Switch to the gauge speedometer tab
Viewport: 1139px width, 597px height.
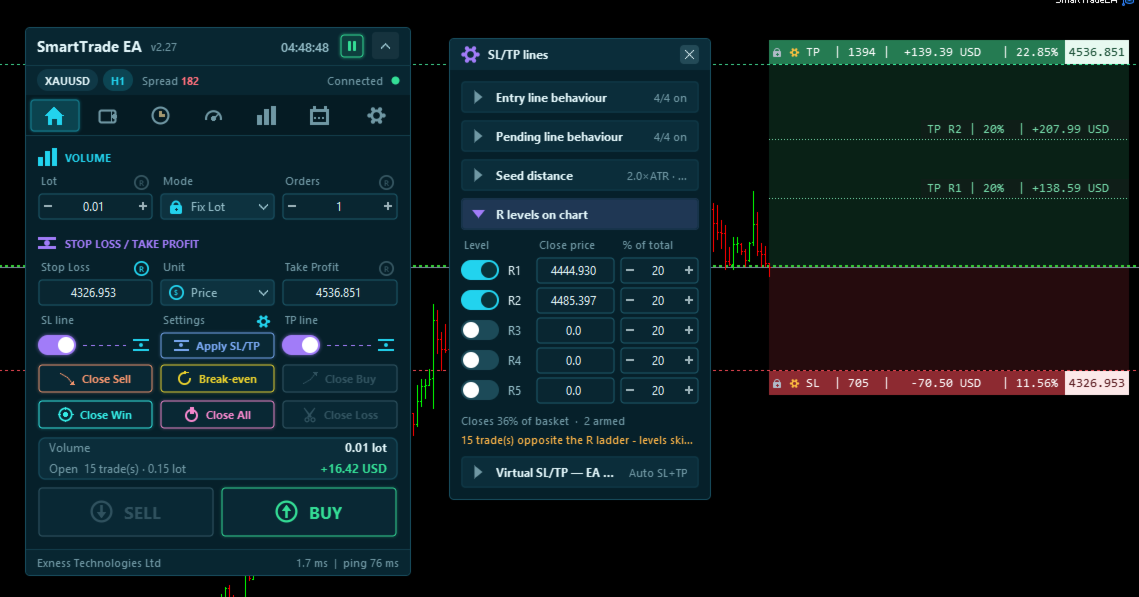coord(213,115)
